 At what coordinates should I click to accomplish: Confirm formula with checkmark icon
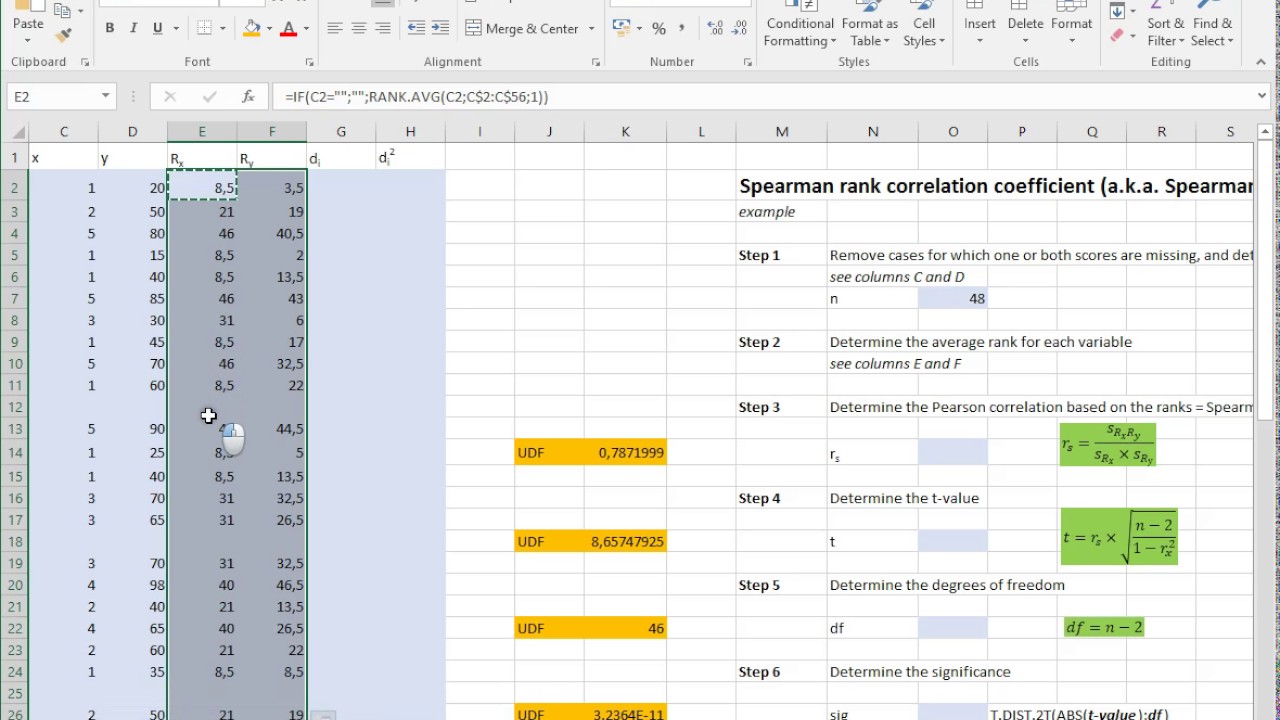(209, 97)
